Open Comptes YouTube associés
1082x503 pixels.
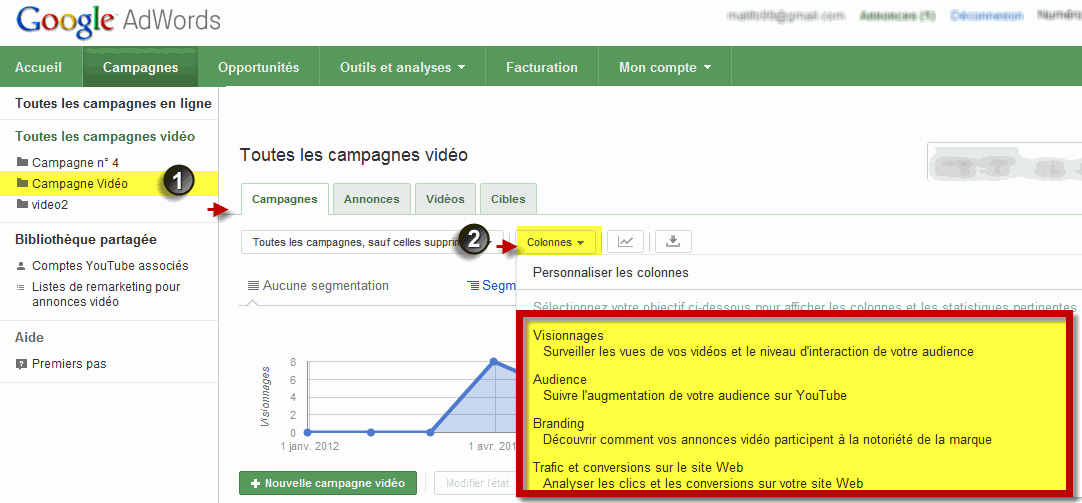tap(110, 266)
